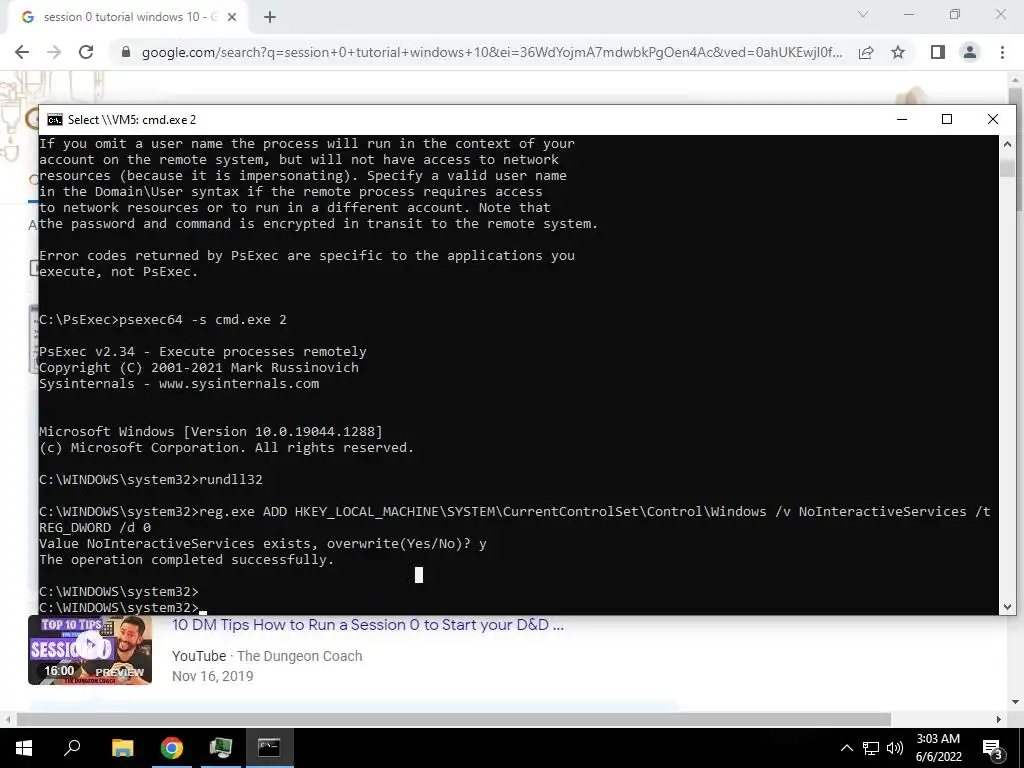View site lock information icon
Screen dimensions: 1024x768
click(126, 52)
